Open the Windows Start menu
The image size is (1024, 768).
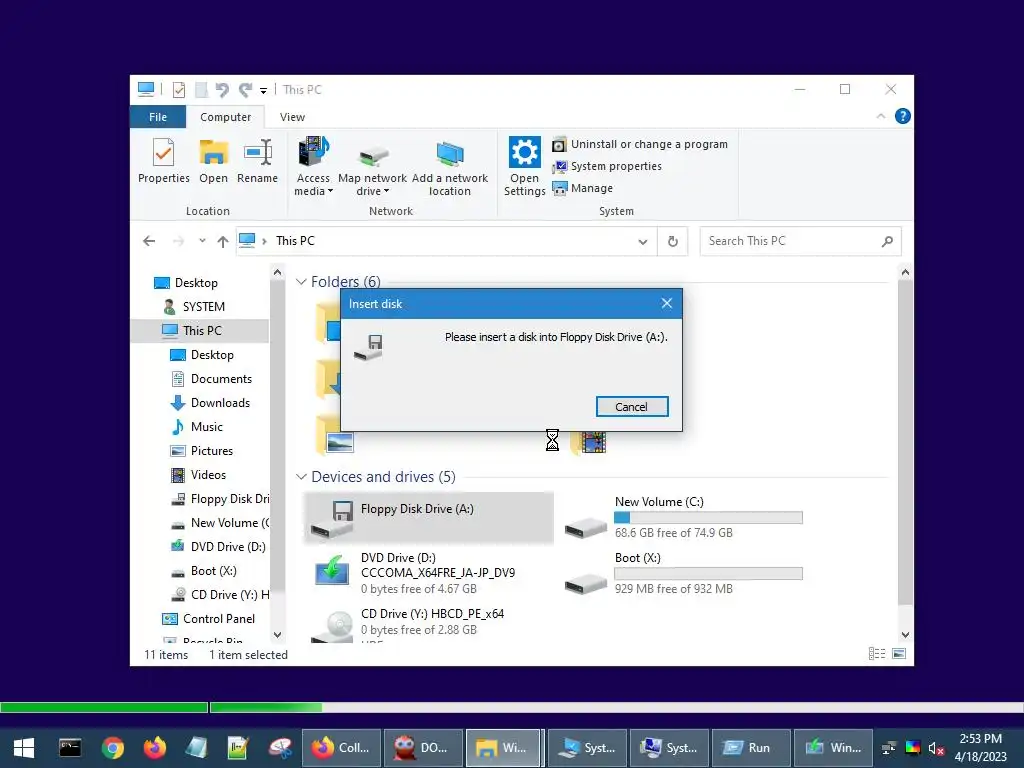point(24,748)
